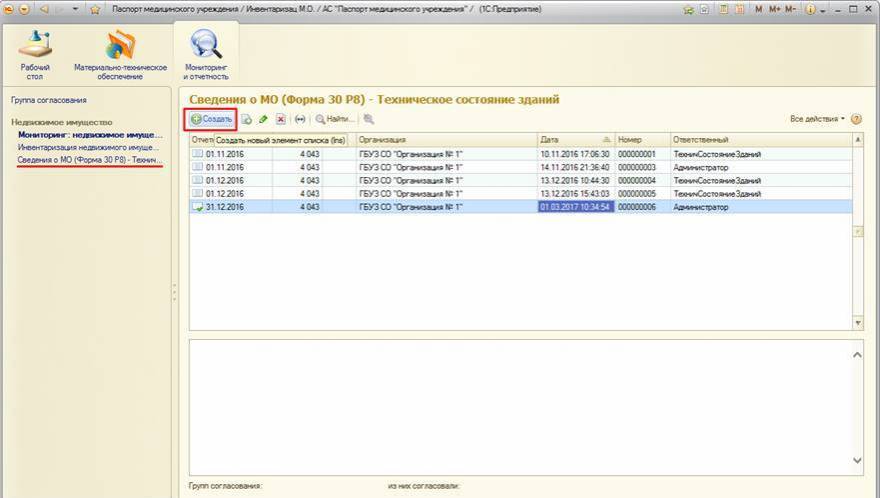Click the Создать (Create) button
This screenshot has height=498, width=880.
pyautogui.click(x=212, y=119)
